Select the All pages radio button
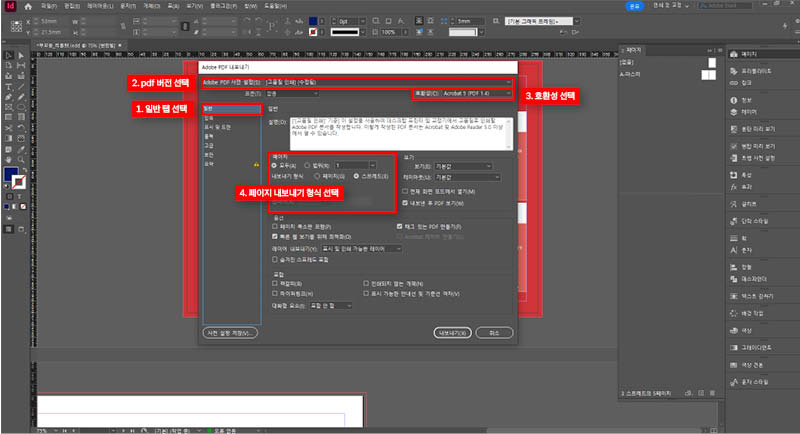Screen dimensions: 800x434 (274, 166)
